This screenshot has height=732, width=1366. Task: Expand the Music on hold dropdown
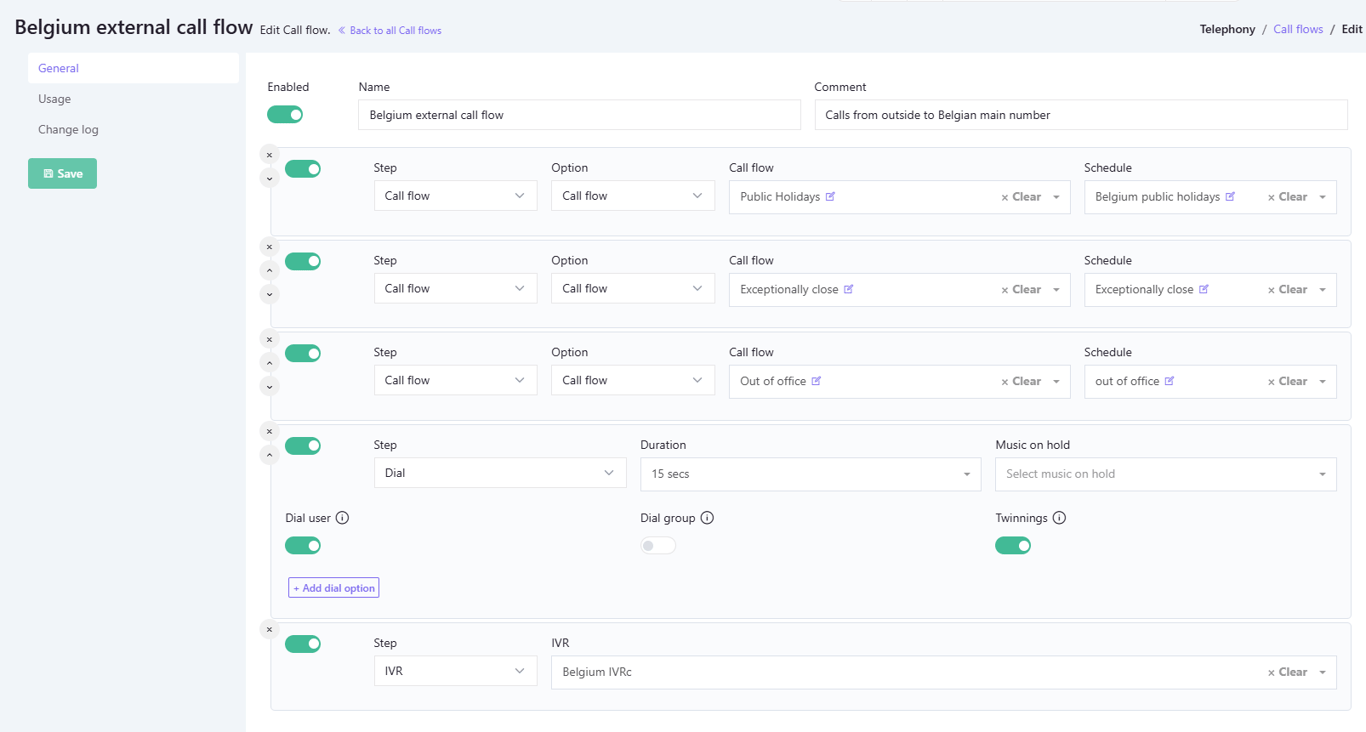(1165, 474)
